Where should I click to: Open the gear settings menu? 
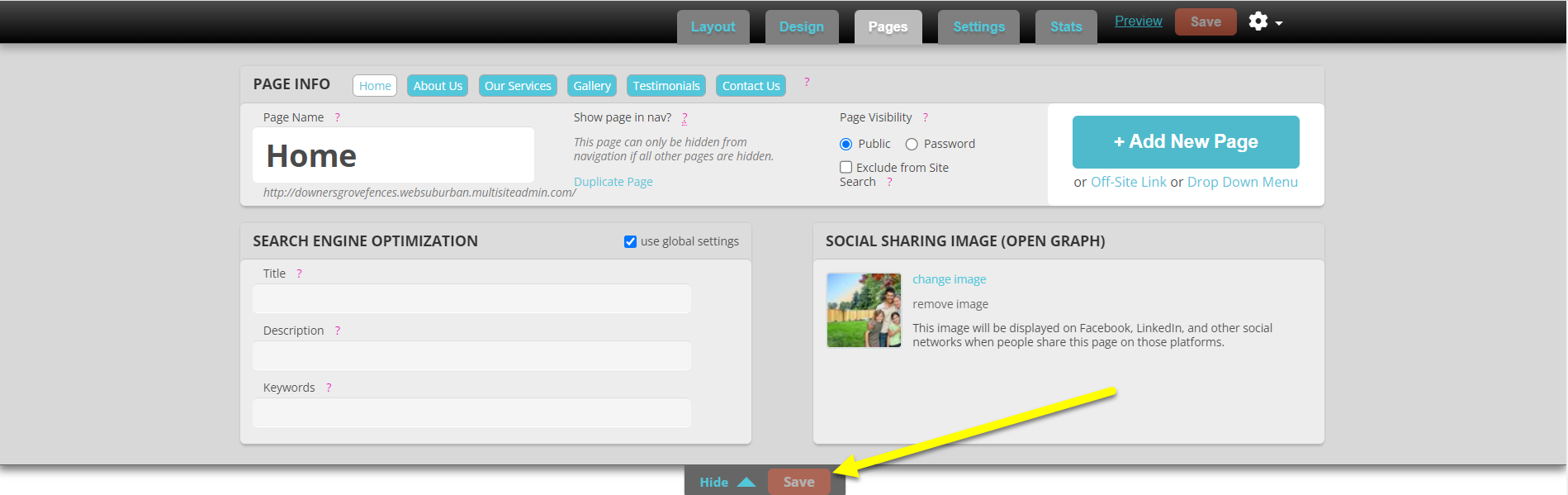[x=1258, y=21]
